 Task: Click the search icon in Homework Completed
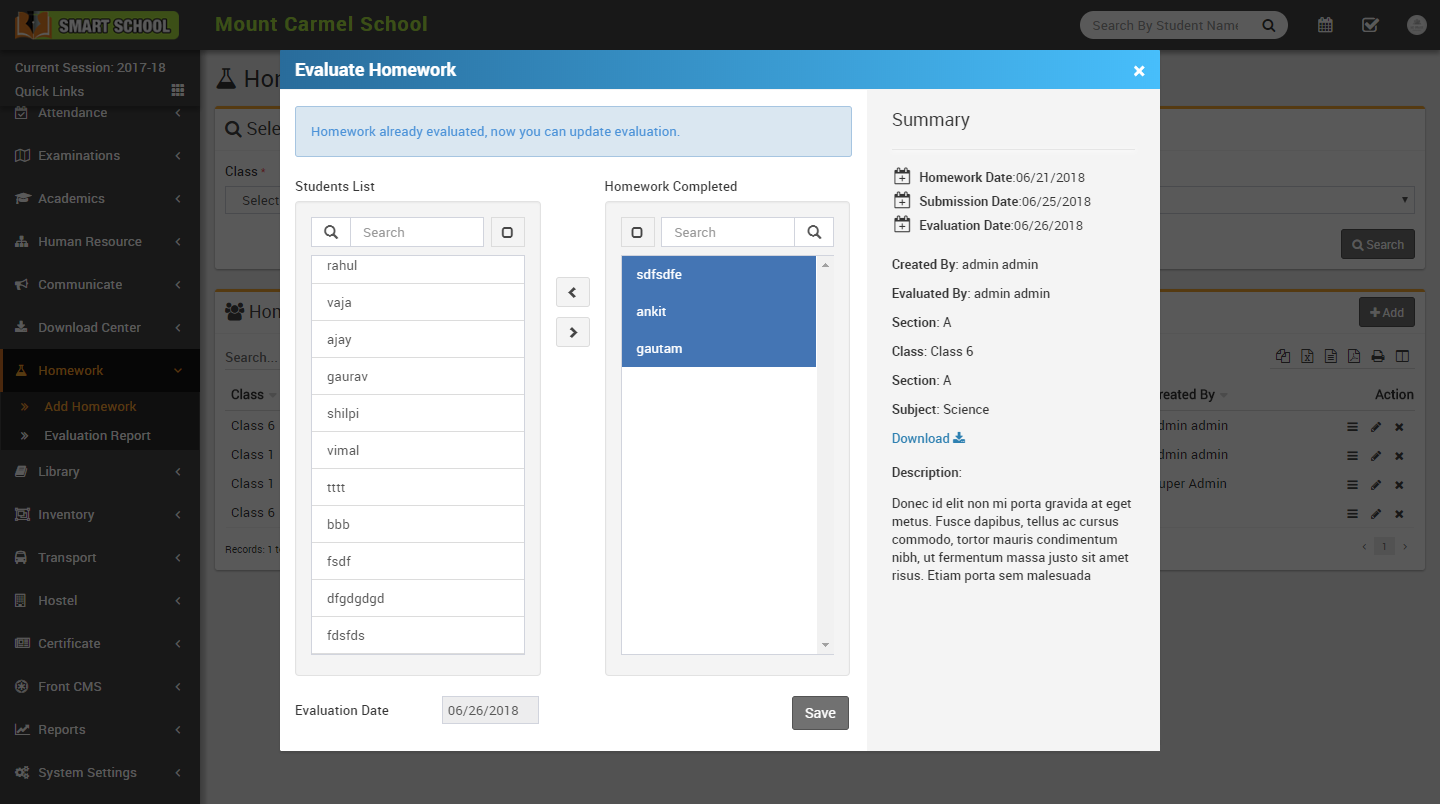(814, 232)
